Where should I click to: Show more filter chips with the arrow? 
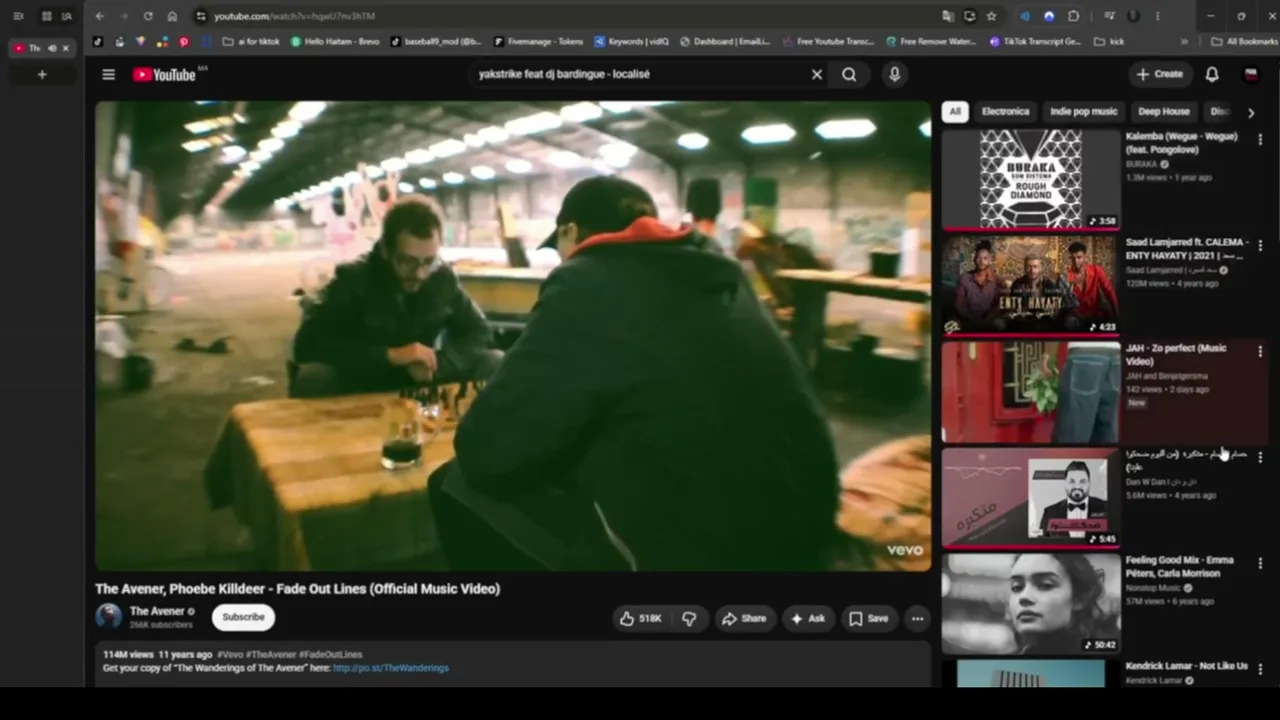[1250, 113]
